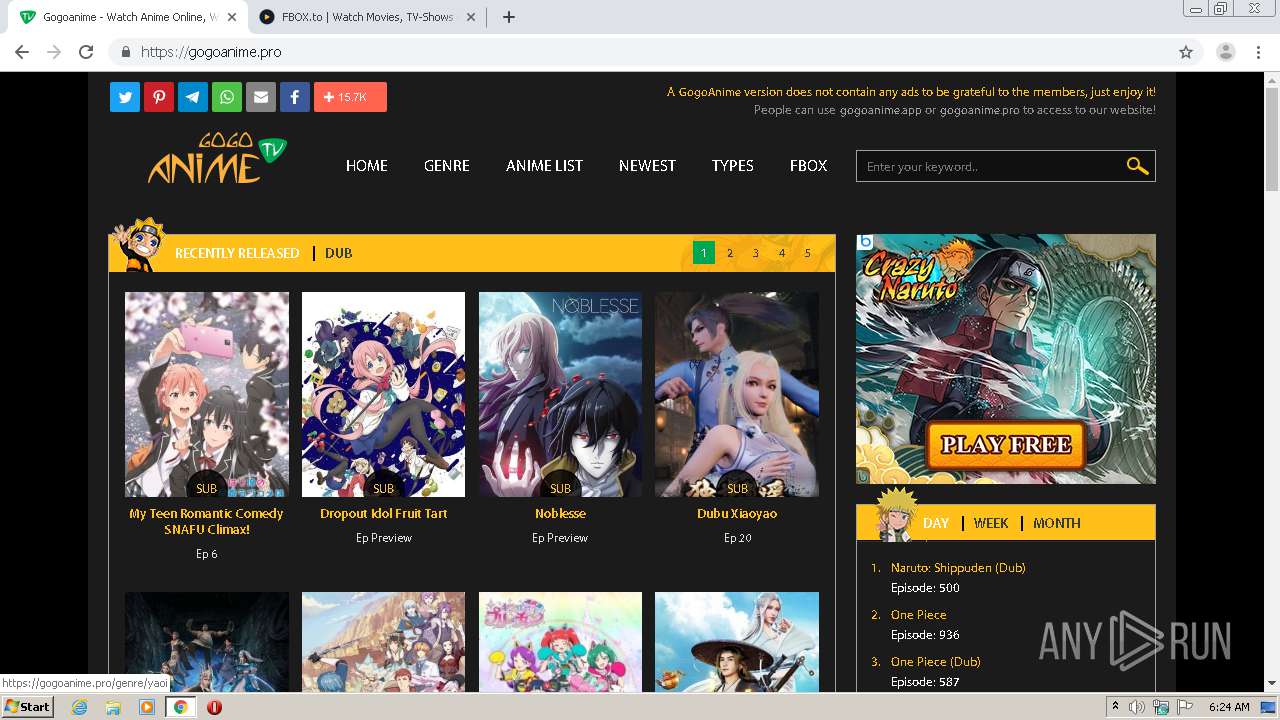
Task: Share the page on Facebook
Action: pos(295,97)
